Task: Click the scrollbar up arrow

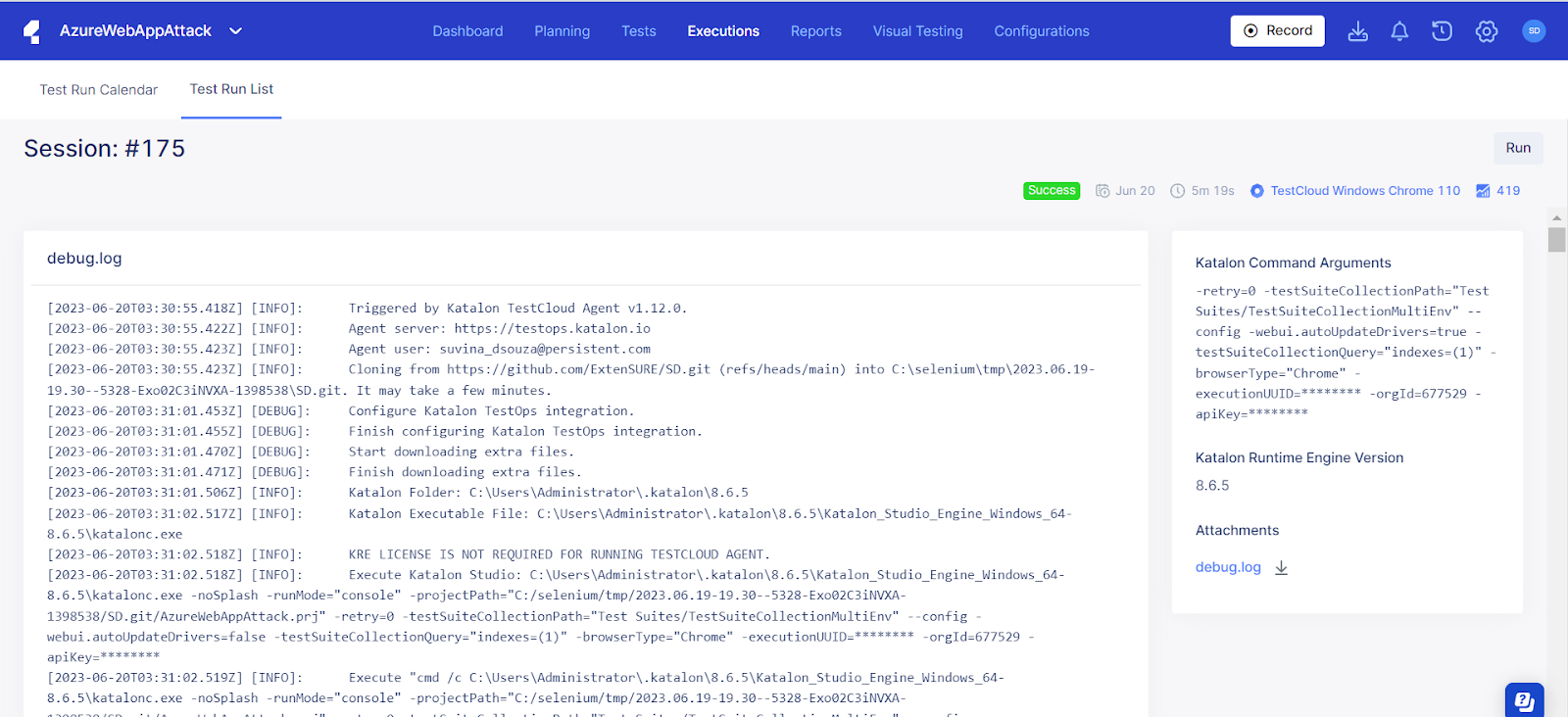Action: [1556, 217]
